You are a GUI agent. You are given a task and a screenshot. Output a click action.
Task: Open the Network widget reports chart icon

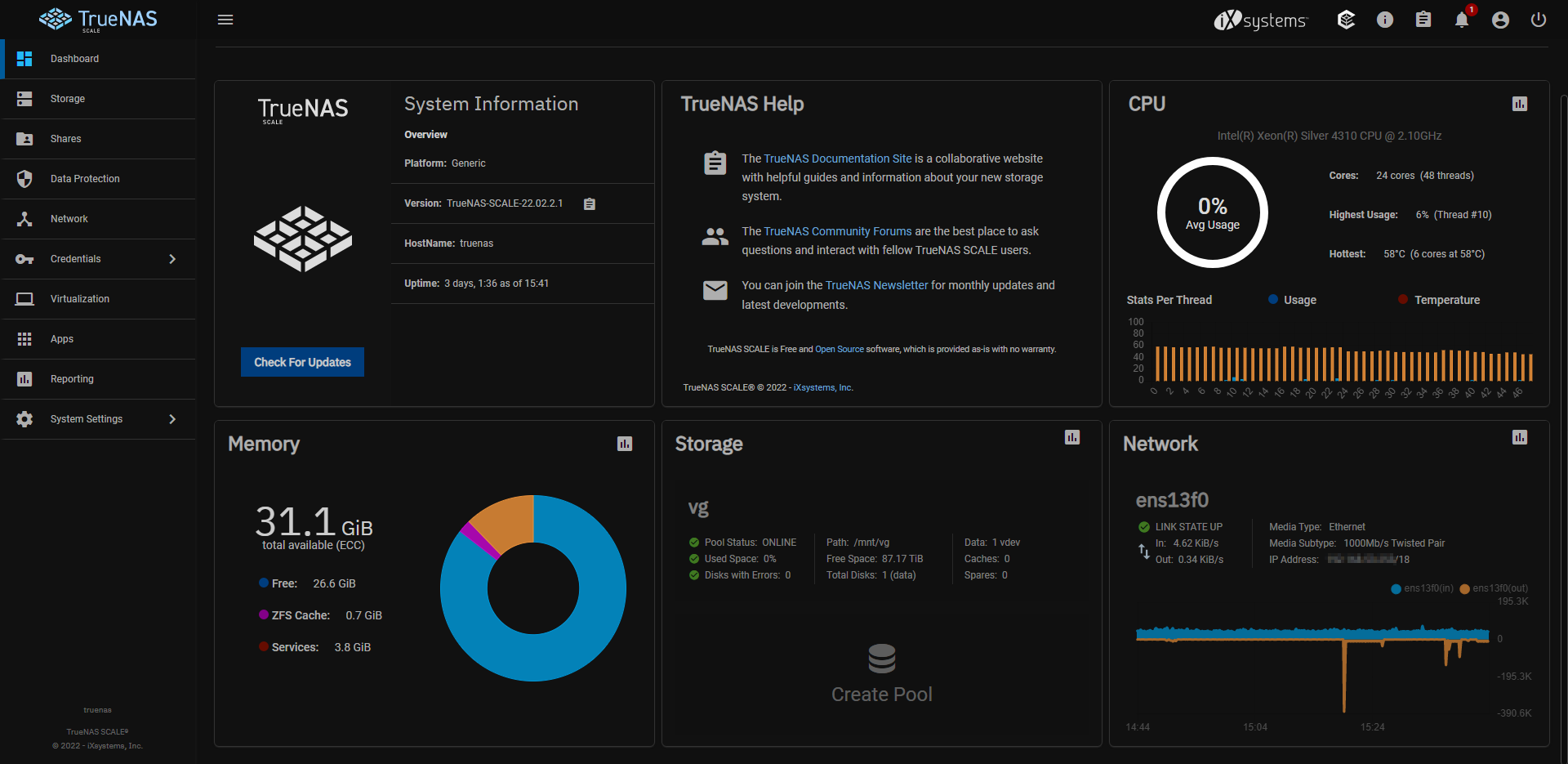click(1519, 437)
